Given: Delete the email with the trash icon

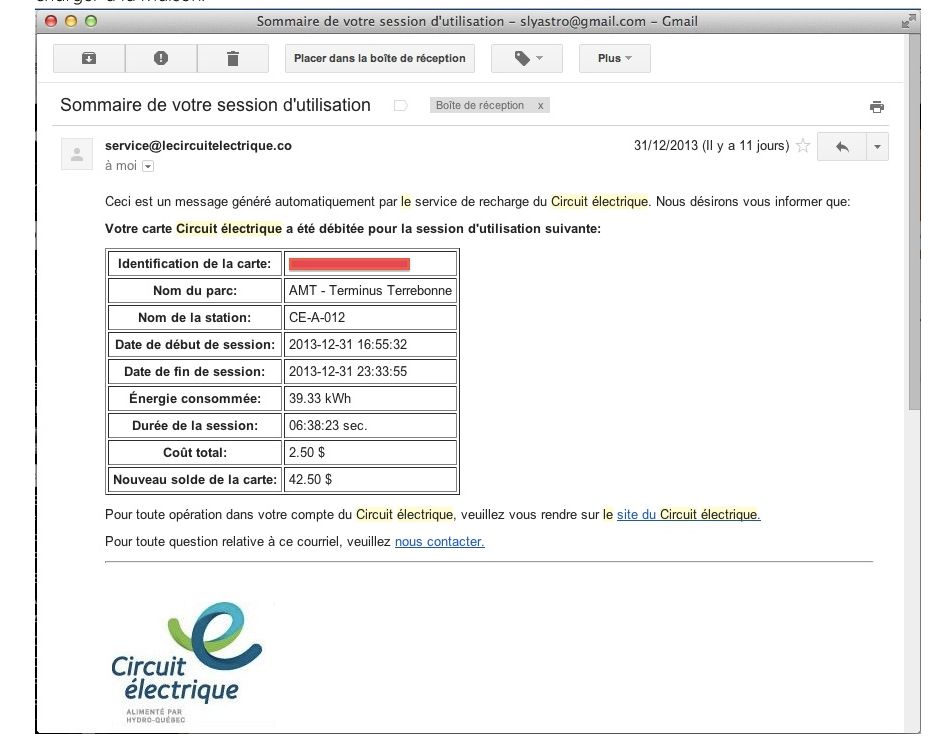Looking at the screenshot, I should click(232, 58).
